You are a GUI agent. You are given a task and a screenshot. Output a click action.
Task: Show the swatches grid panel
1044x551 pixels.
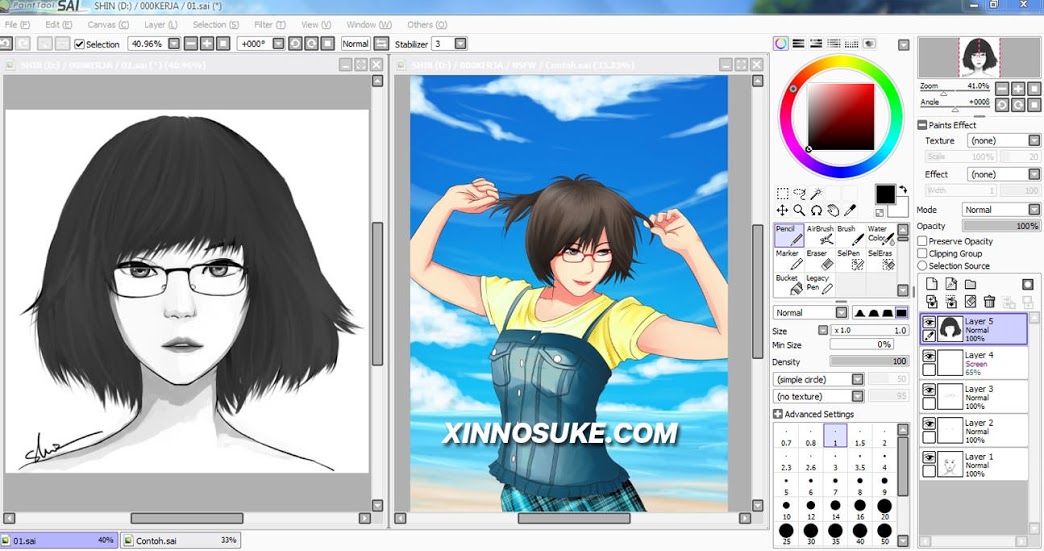coord(851,44)
